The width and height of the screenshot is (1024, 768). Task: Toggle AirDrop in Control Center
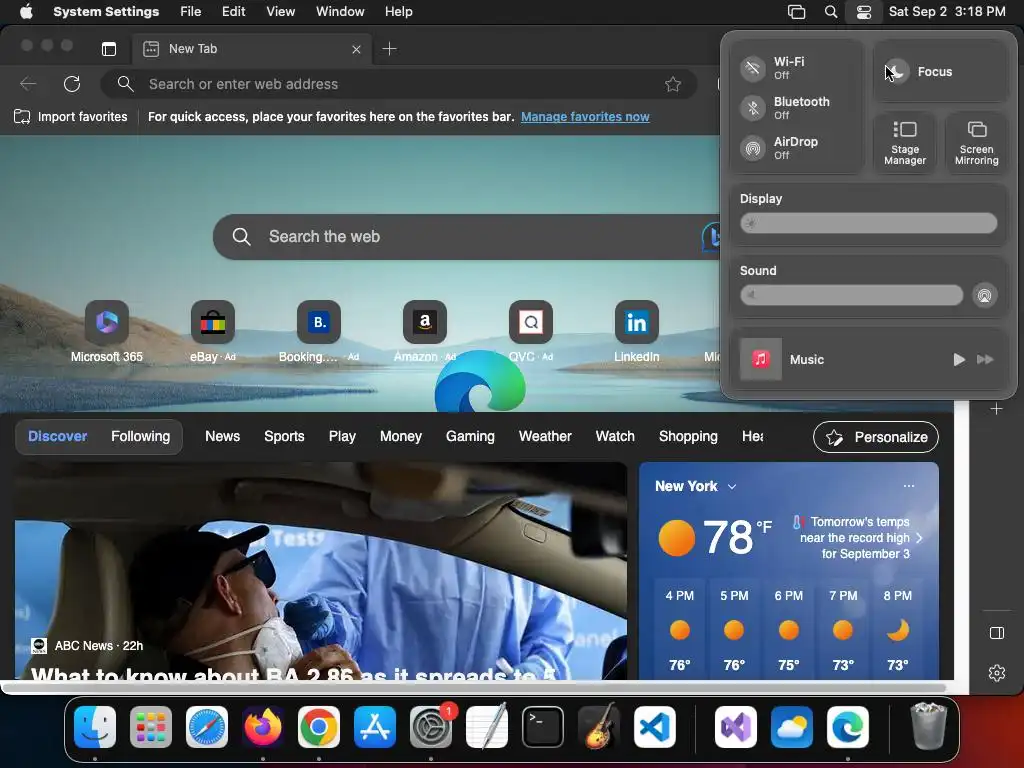[x=753, y=148]
